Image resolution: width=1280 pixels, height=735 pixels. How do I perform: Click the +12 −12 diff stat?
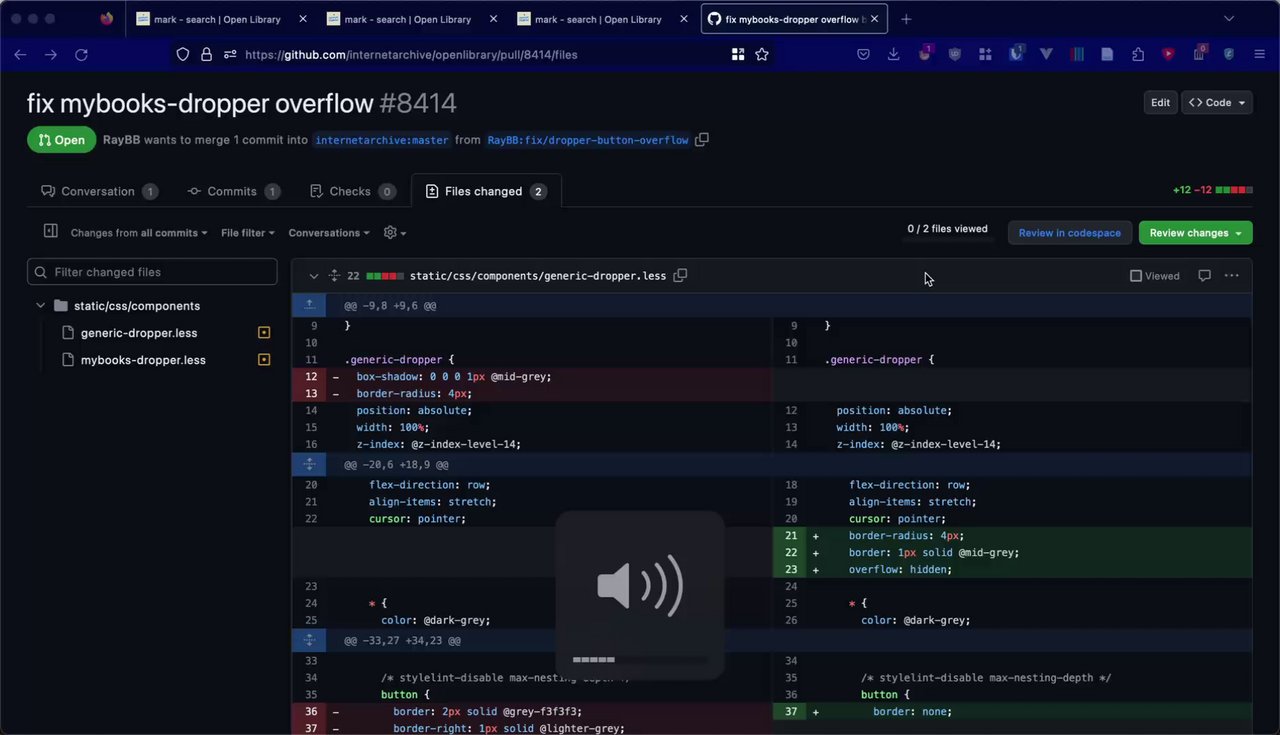(x=1213, y=190)
